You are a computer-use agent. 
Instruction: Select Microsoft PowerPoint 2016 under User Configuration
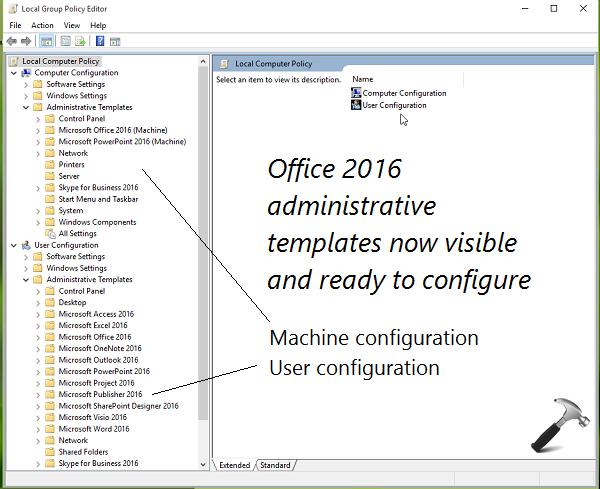[x=104, y=371]
